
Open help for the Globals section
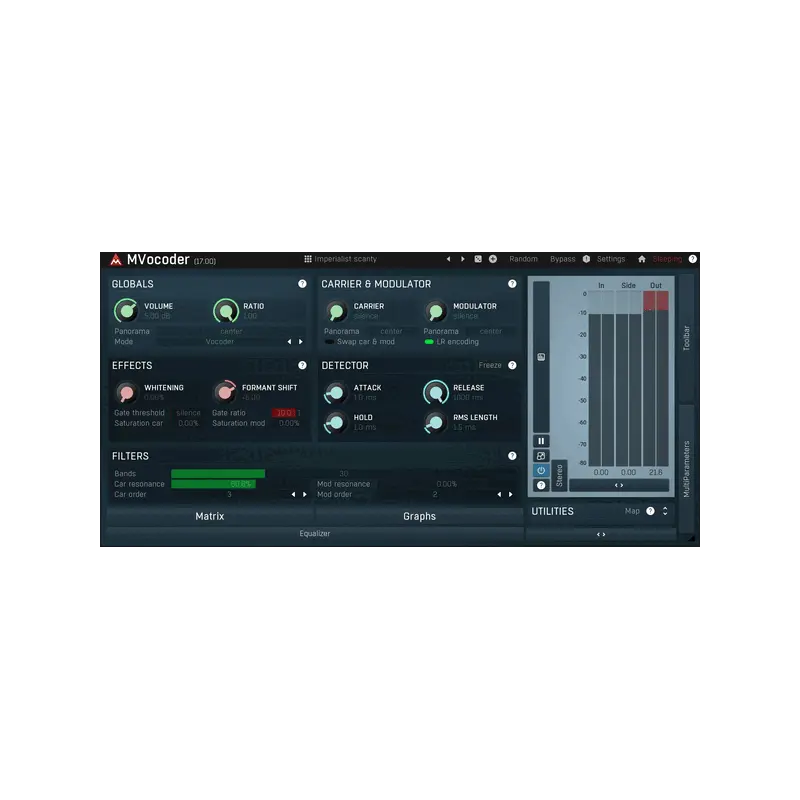302,284
